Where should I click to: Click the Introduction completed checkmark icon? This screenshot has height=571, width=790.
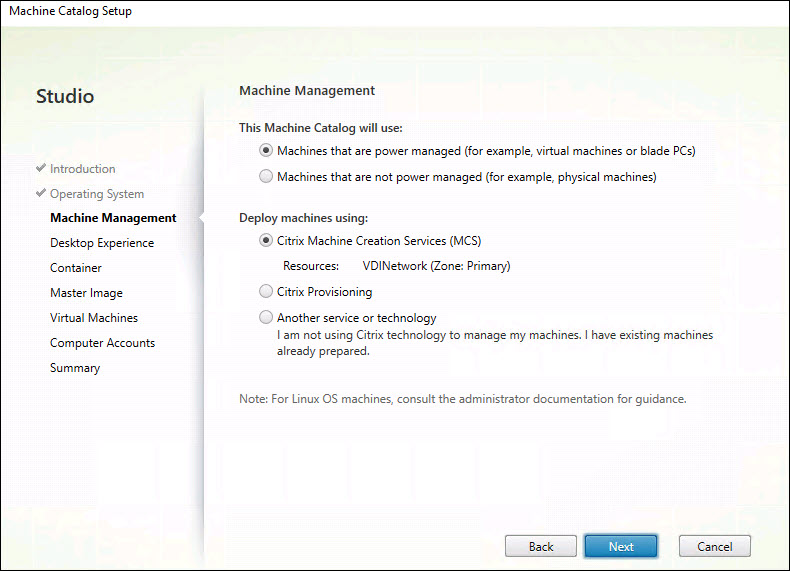pos(41,169)
